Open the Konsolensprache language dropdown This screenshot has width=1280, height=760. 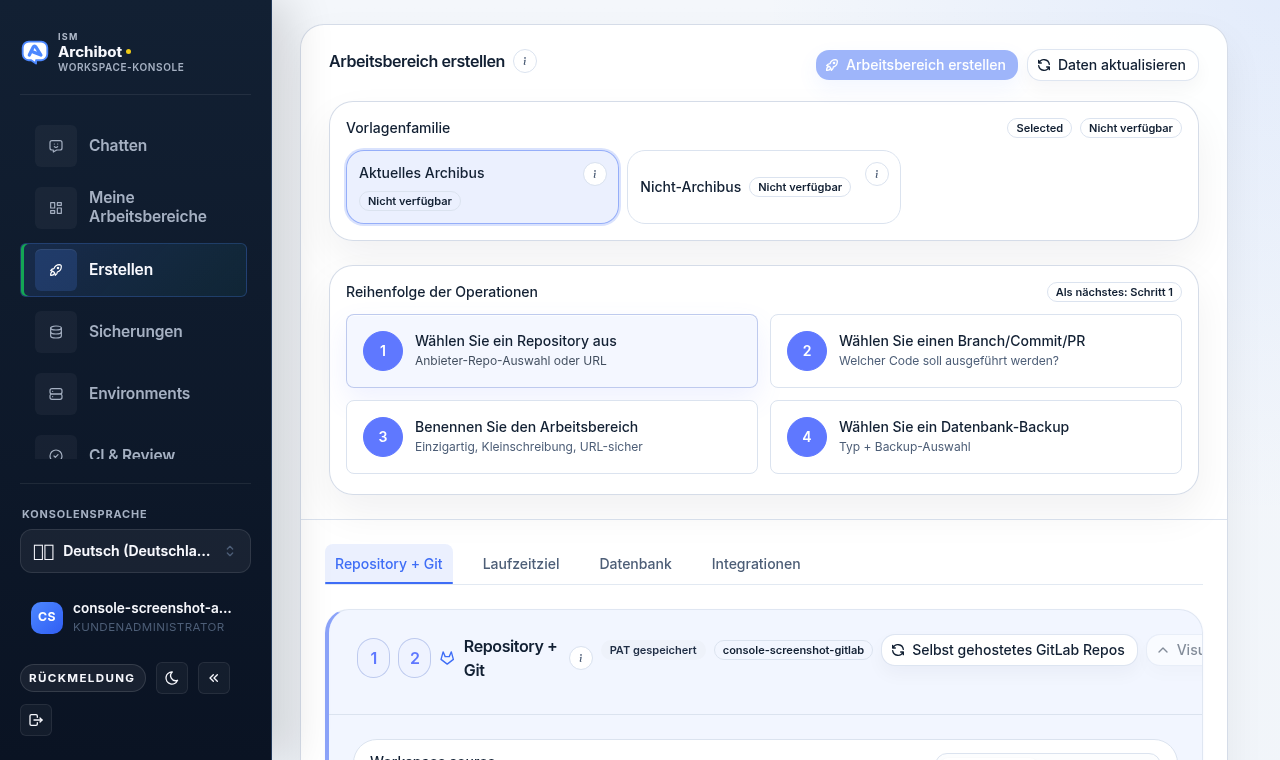[x=135, y=551]
